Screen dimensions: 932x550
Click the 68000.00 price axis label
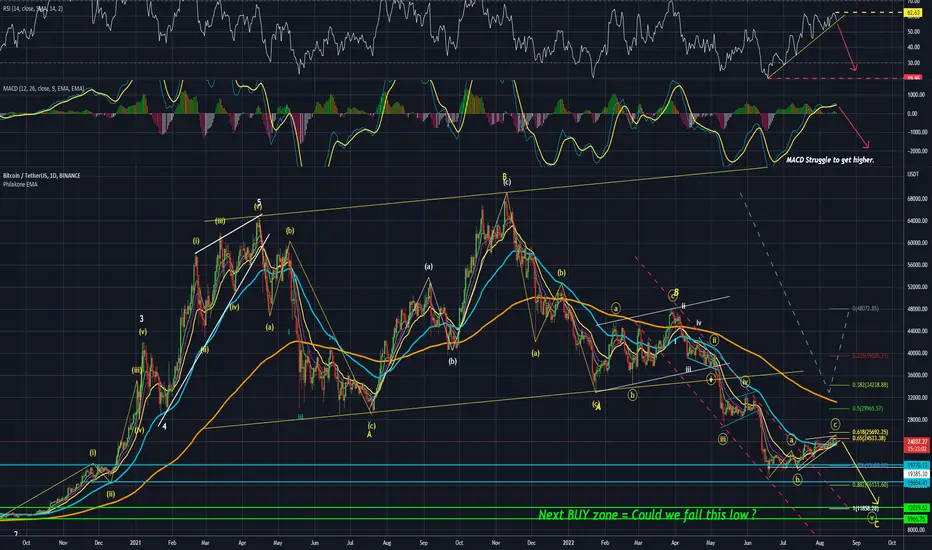[x=915, y=199]
